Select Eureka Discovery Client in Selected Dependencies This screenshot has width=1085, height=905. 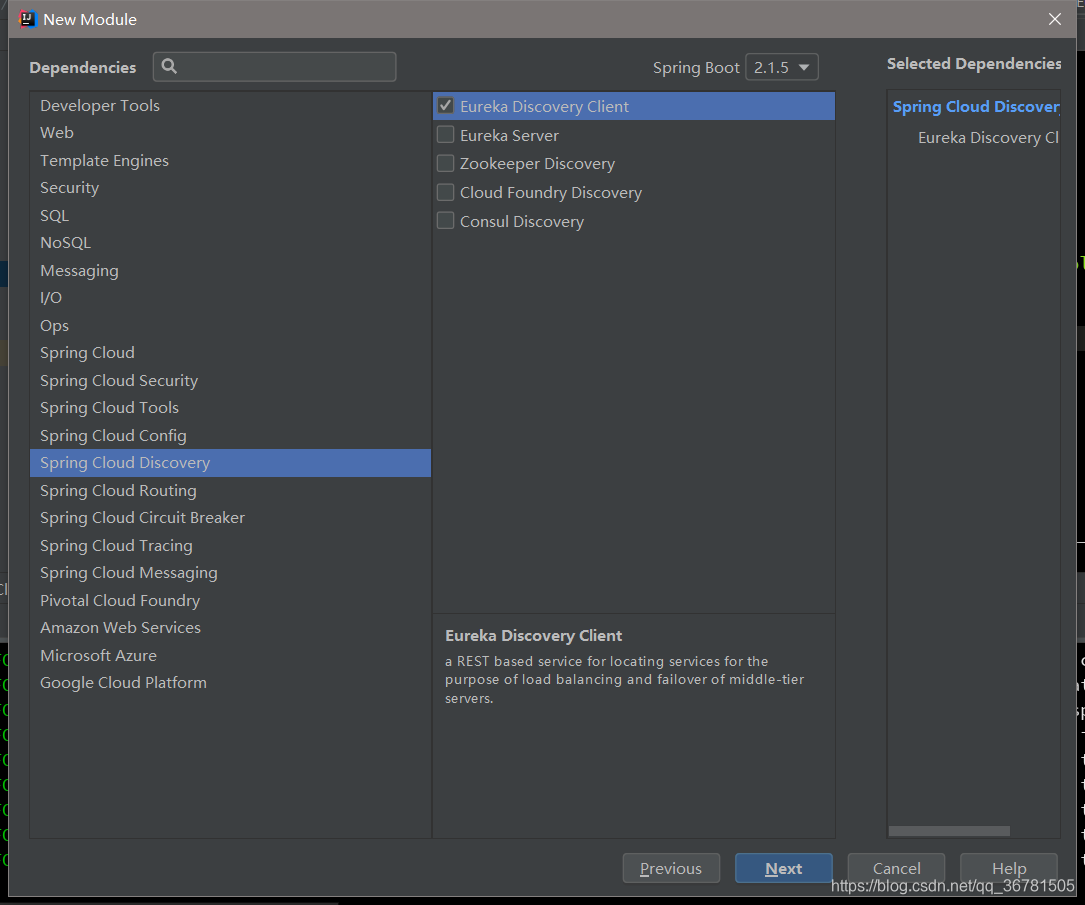988,138
